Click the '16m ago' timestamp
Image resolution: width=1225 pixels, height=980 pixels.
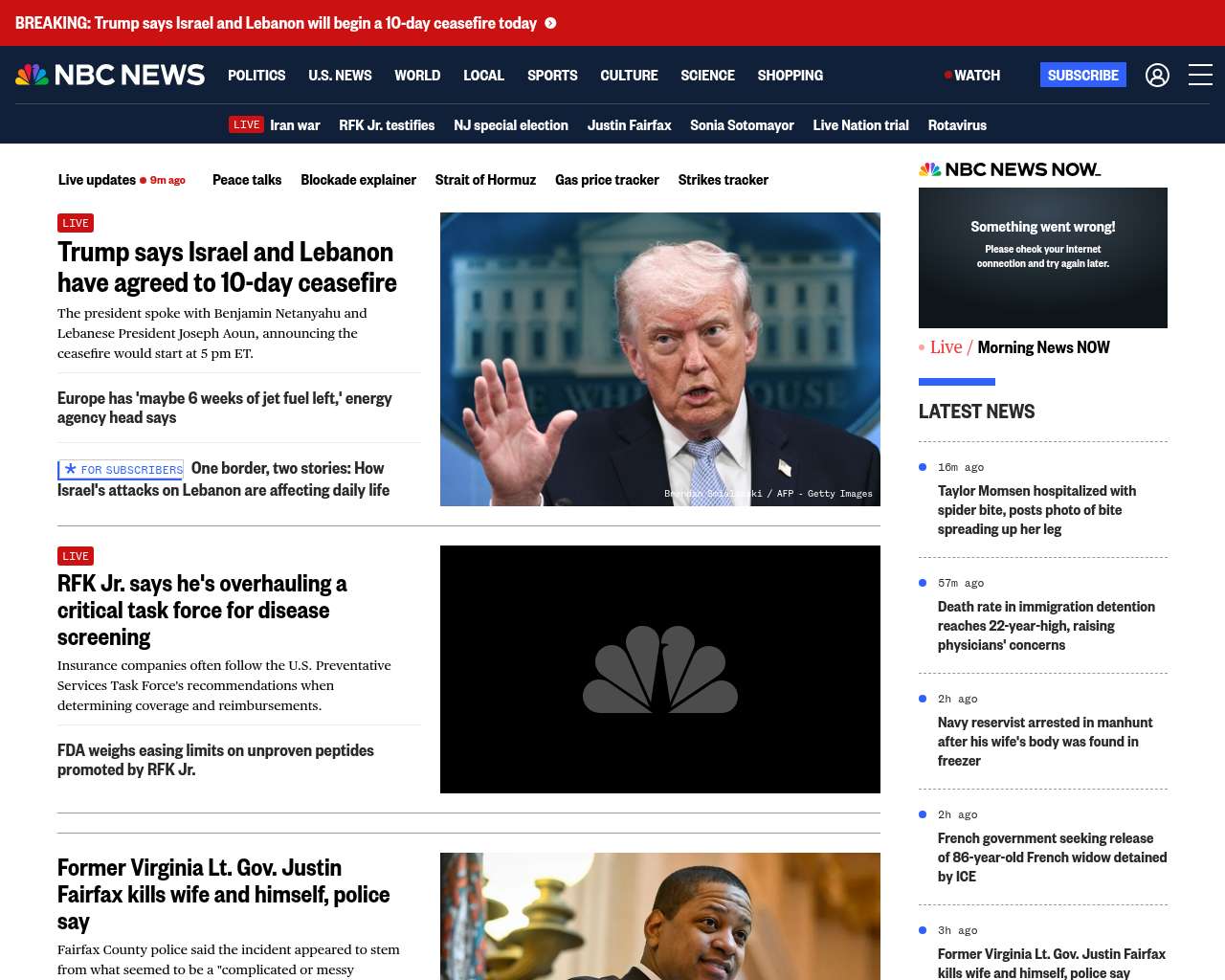pos(961,467)
